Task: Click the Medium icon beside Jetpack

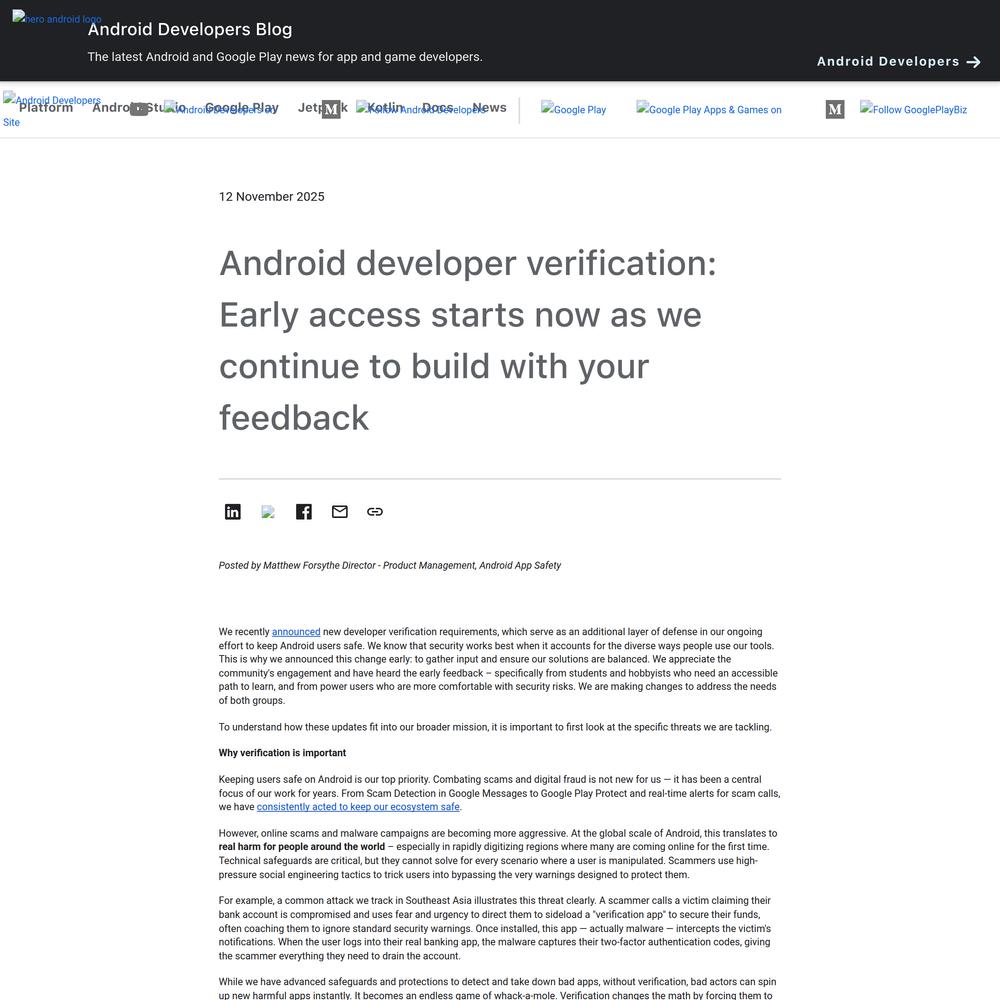Action: pyautogui.click(x=331, y=109)
